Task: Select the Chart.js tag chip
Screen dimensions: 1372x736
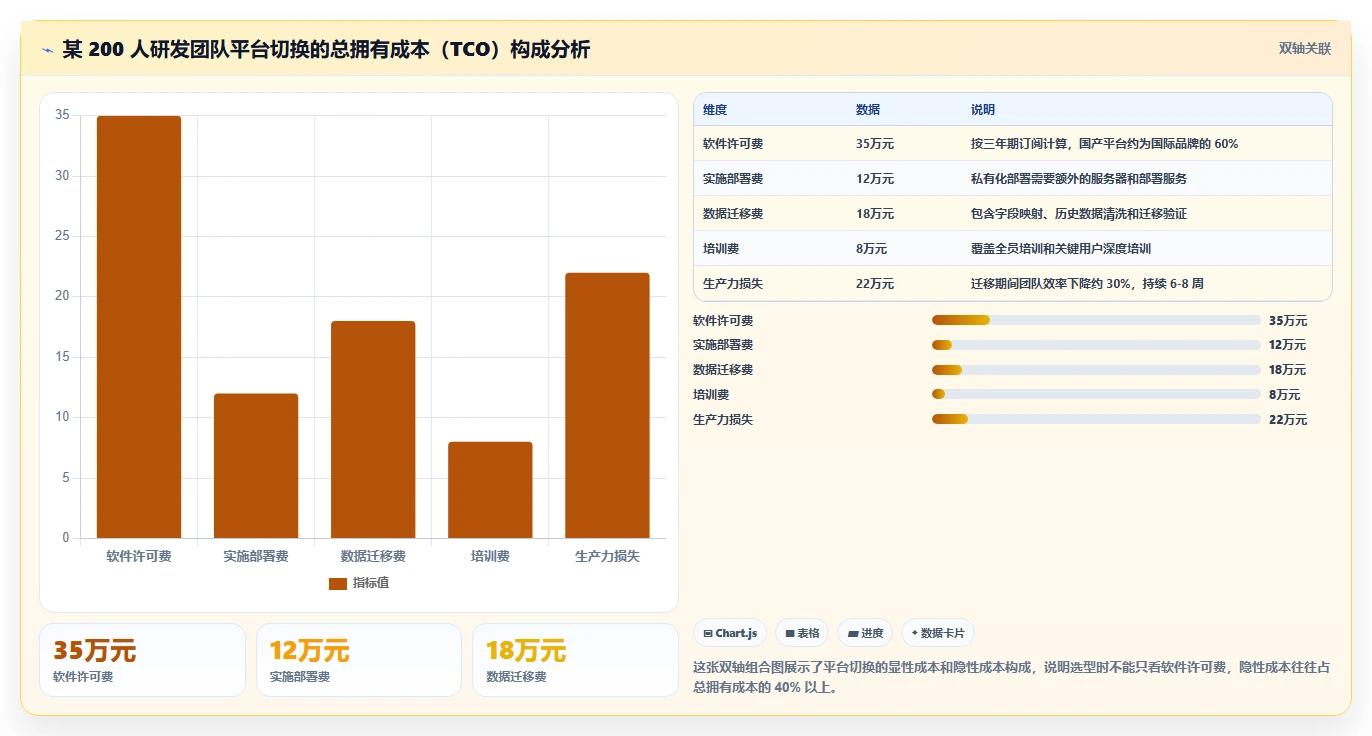Action: point(730,633)
